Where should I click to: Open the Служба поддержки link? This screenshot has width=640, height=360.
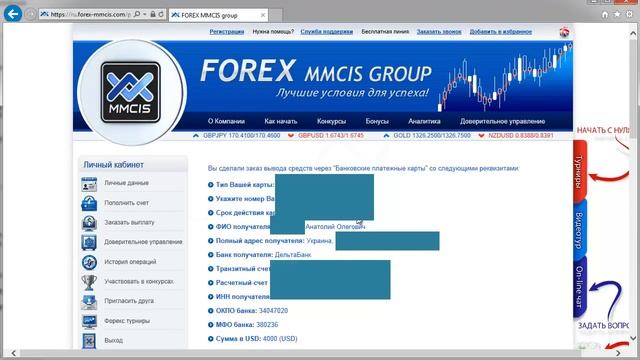327,31
